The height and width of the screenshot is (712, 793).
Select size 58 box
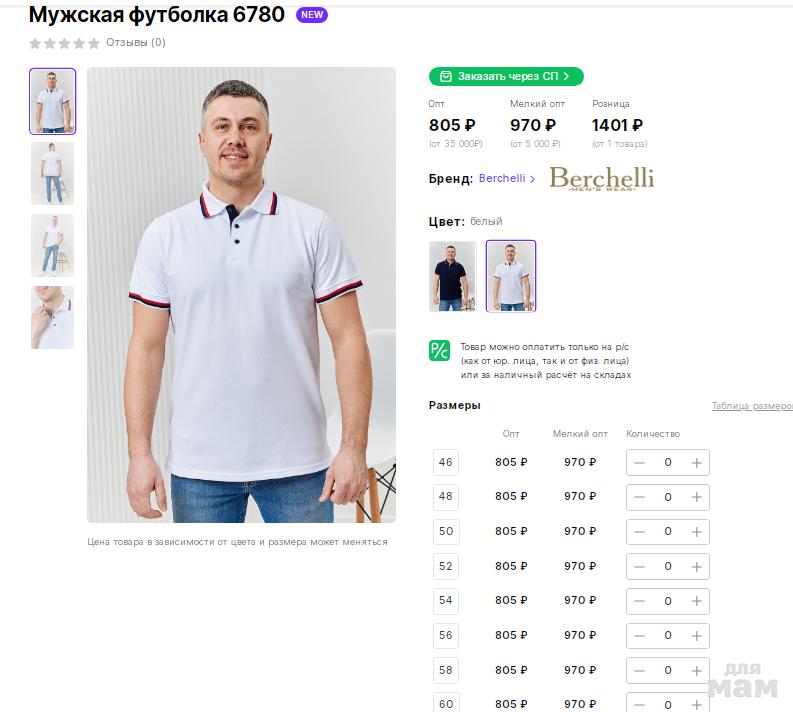(x=446, y=670)
